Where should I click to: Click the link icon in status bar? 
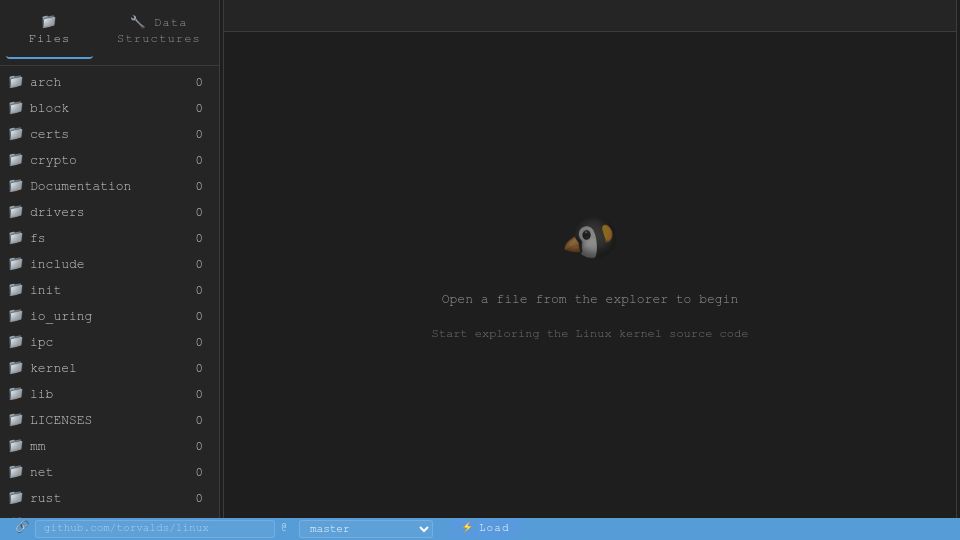21,527
